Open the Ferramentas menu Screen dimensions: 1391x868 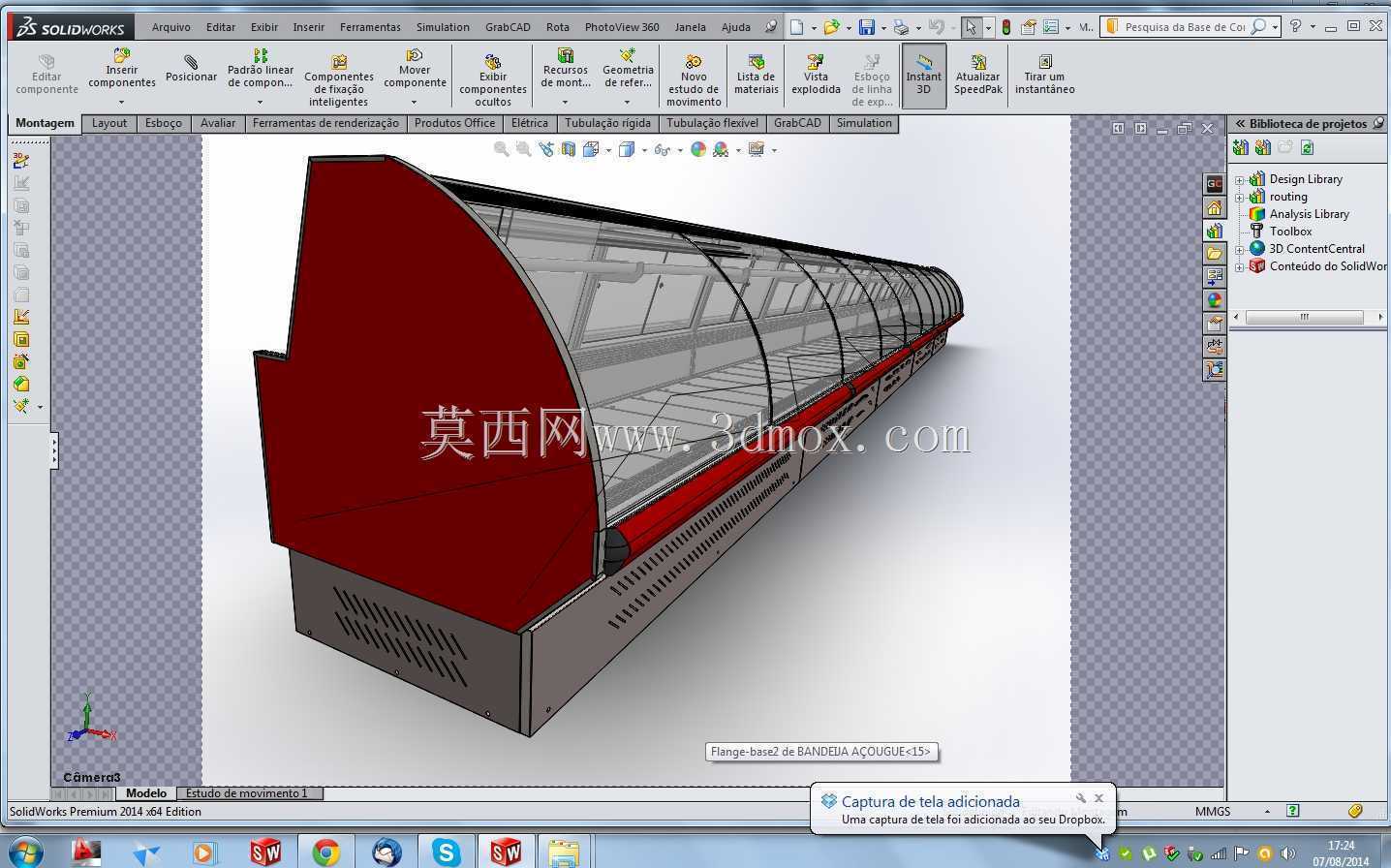point(370,27)
